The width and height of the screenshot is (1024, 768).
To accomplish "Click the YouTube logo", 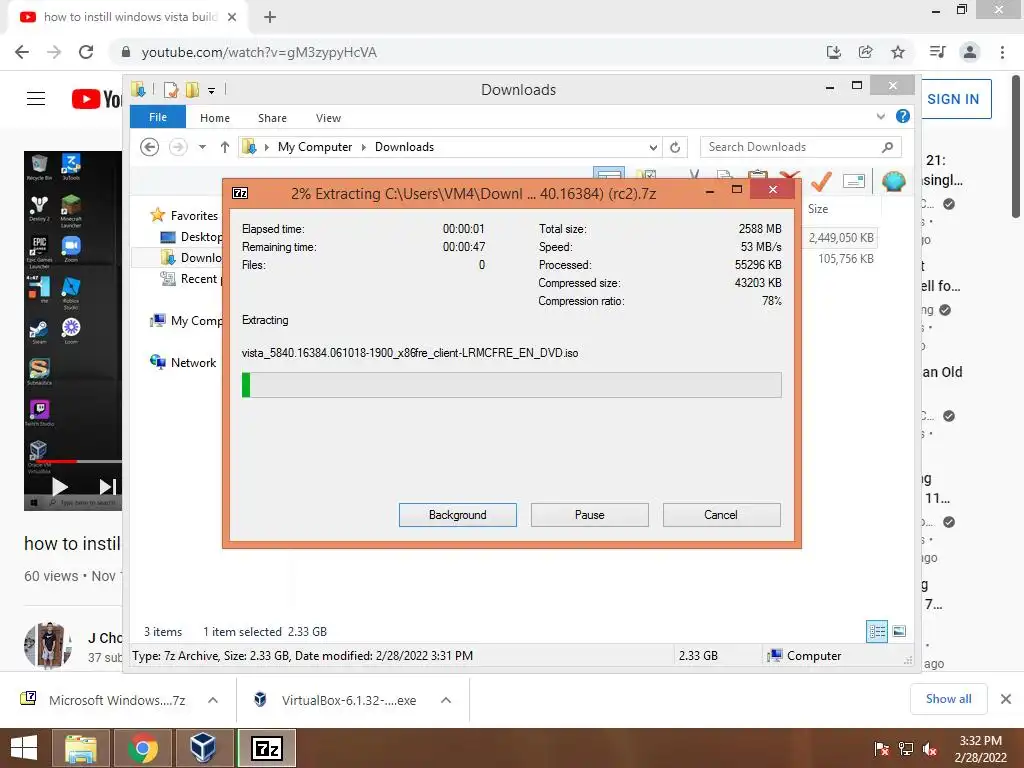I will [x=97, y=99].
